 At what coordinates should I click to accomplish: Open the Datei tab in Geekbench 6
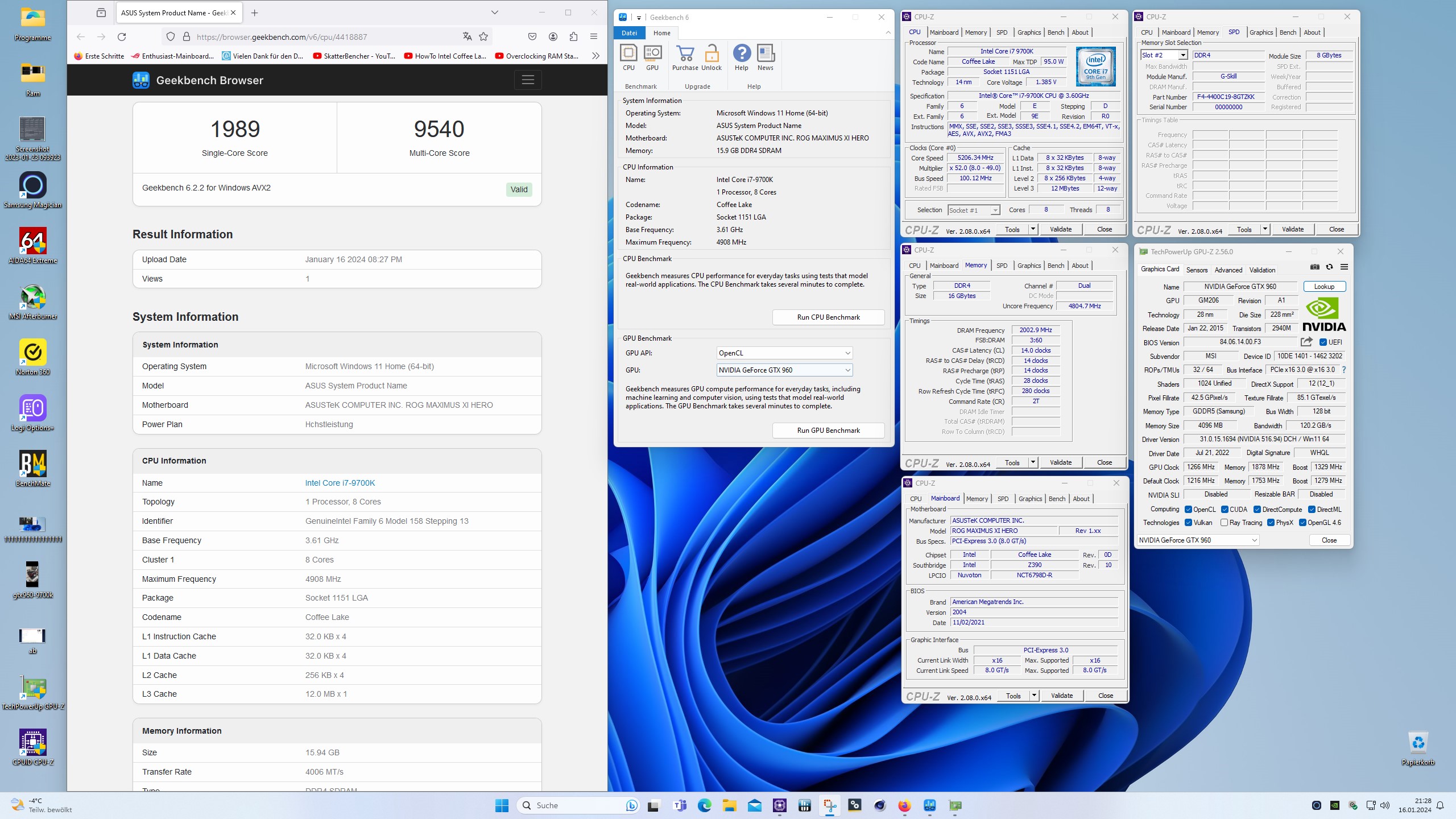click(629, 33)
